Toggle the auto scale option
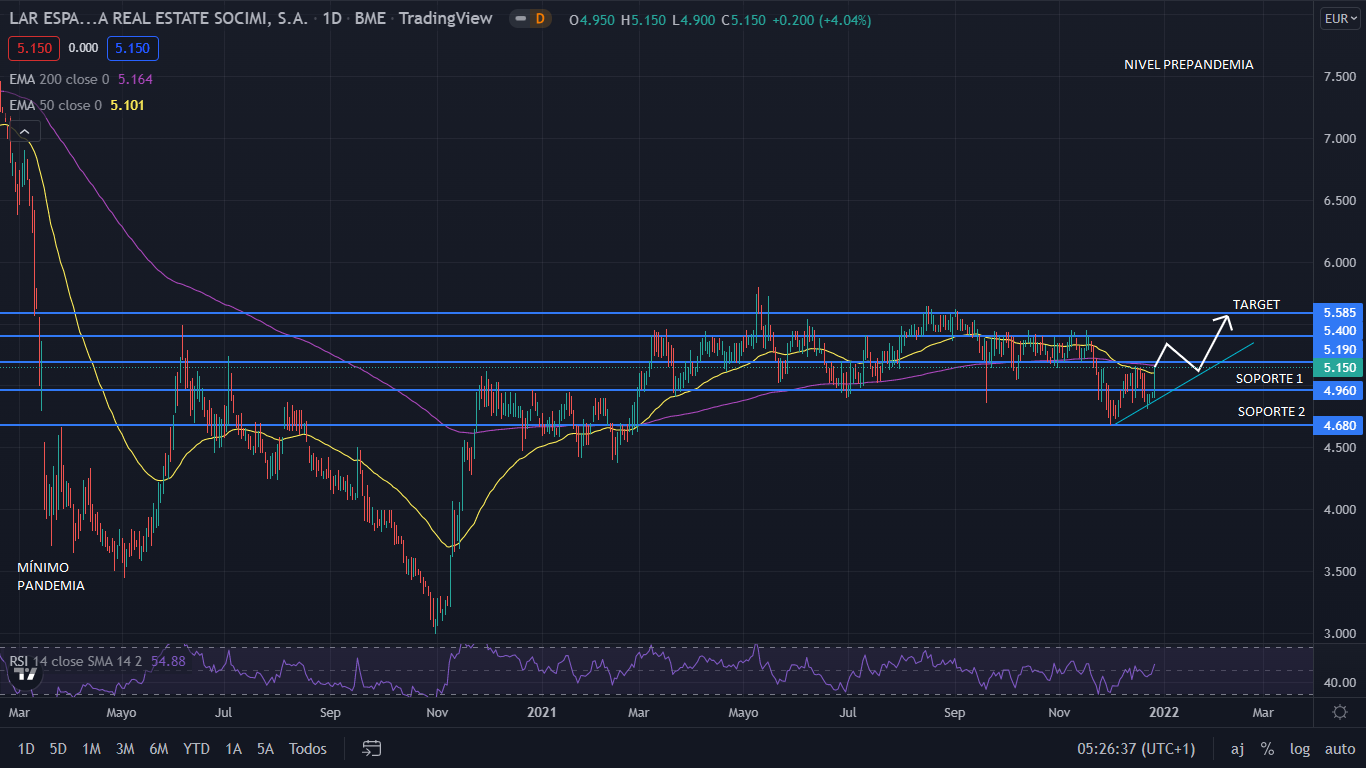This screenshot has height=768, width=1366. tap(1340, 748)
